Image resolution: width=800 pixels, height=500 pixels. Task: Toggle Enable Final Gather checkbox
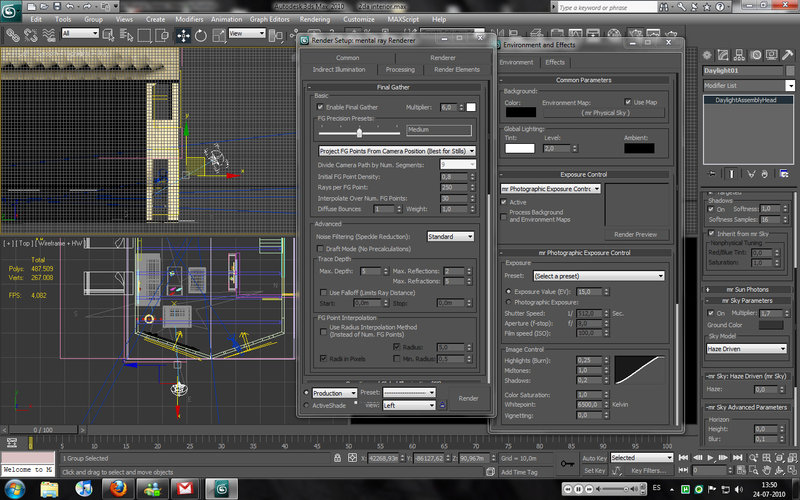(321, 107)
